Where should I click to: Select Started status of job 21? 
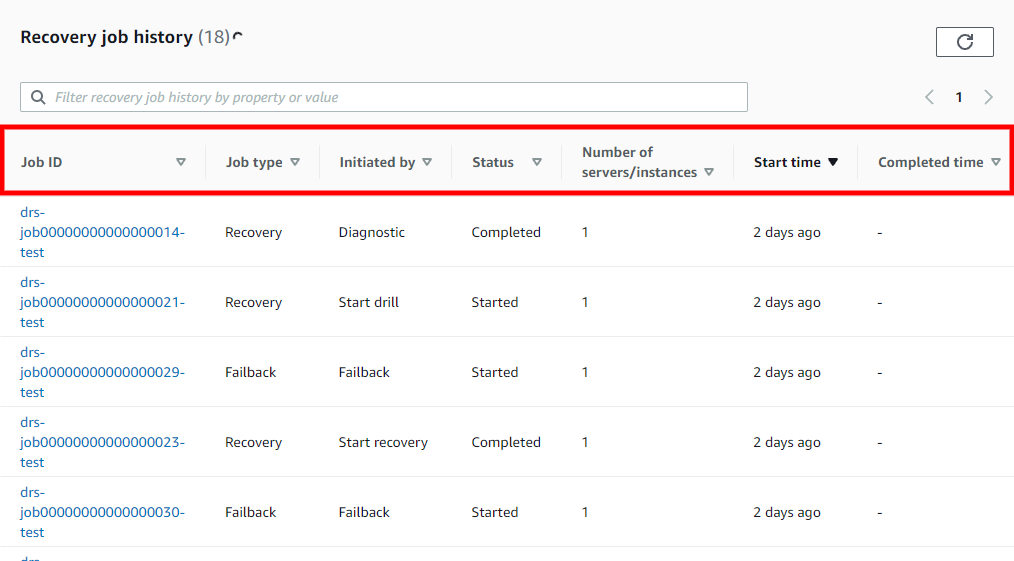pos(495,302)
